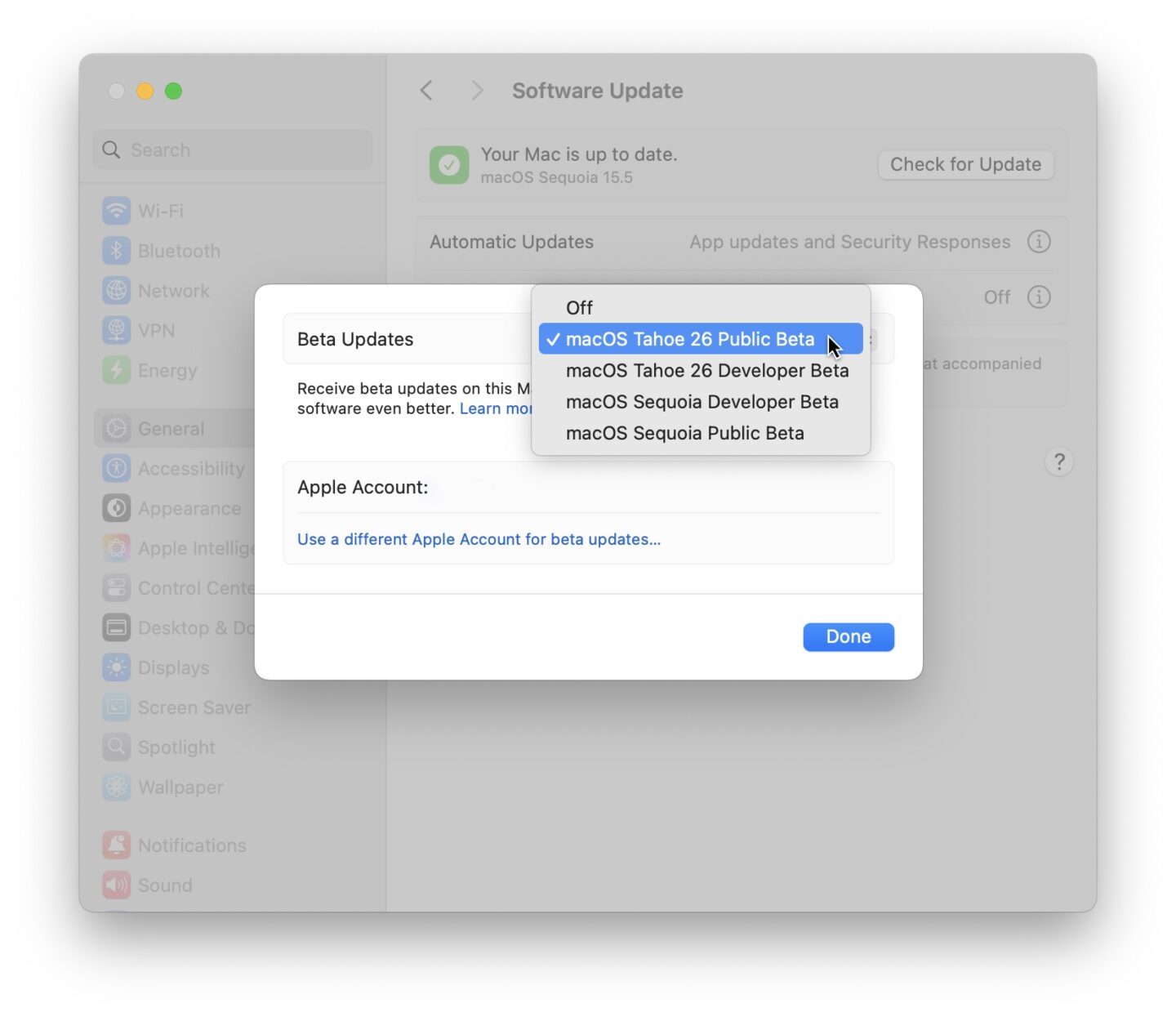The width and height of the screenshot is (1176, 1017).
Task: Select Off to disable beta updates
Action: pos(580,308)
